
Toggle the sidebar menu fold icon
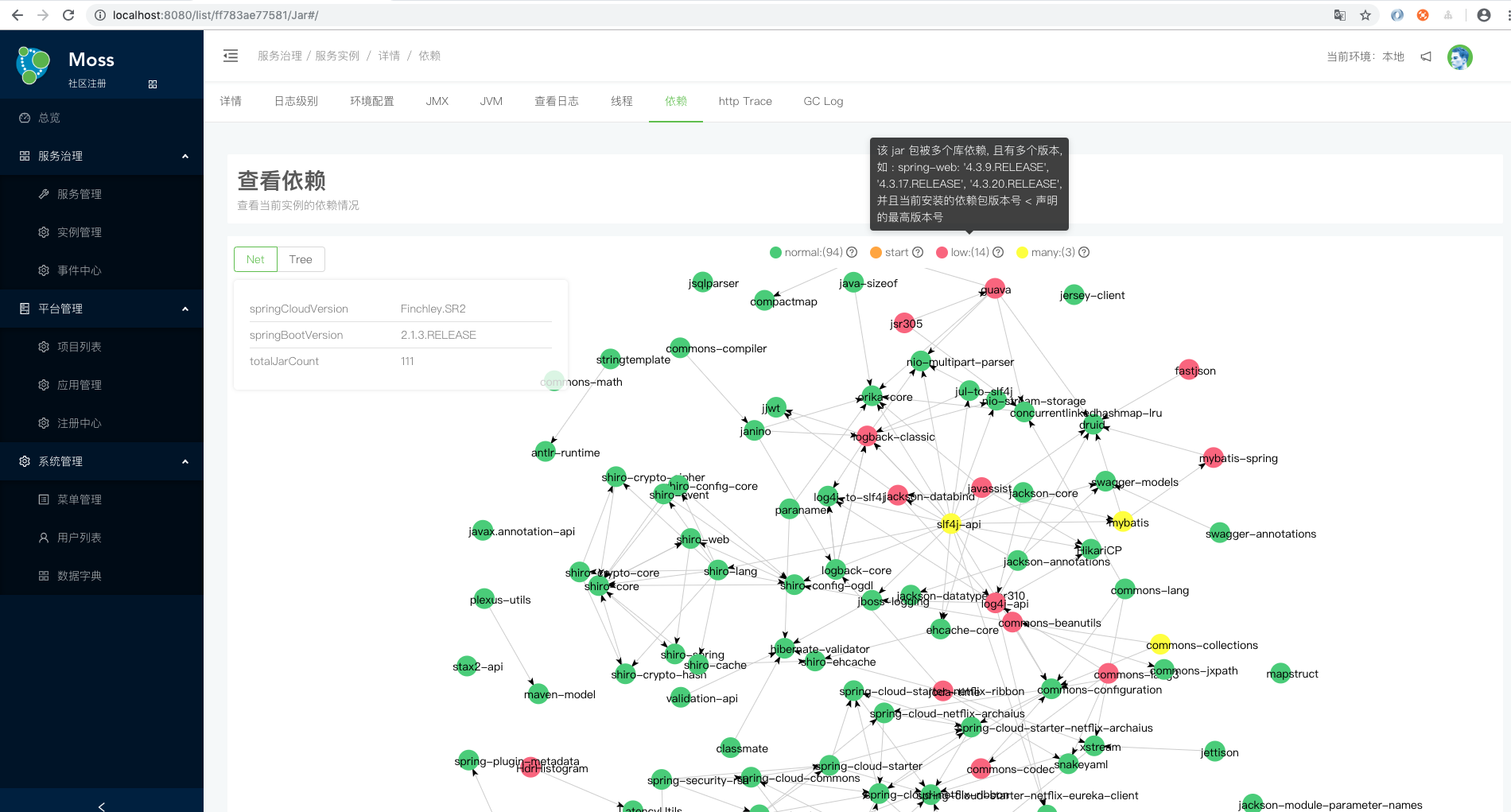pos(231,56)
